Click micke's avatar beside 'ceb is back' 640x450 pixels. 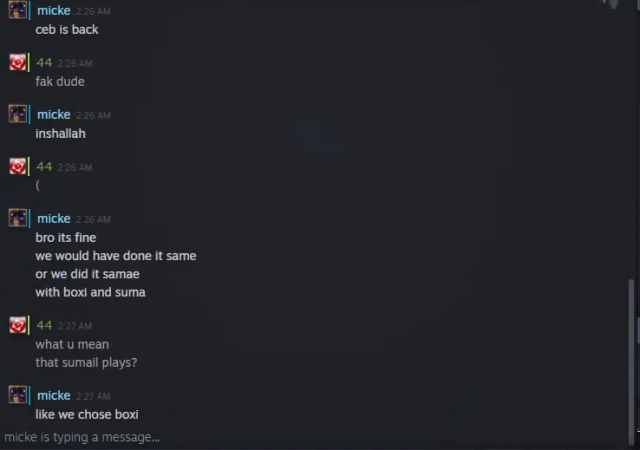18,9
